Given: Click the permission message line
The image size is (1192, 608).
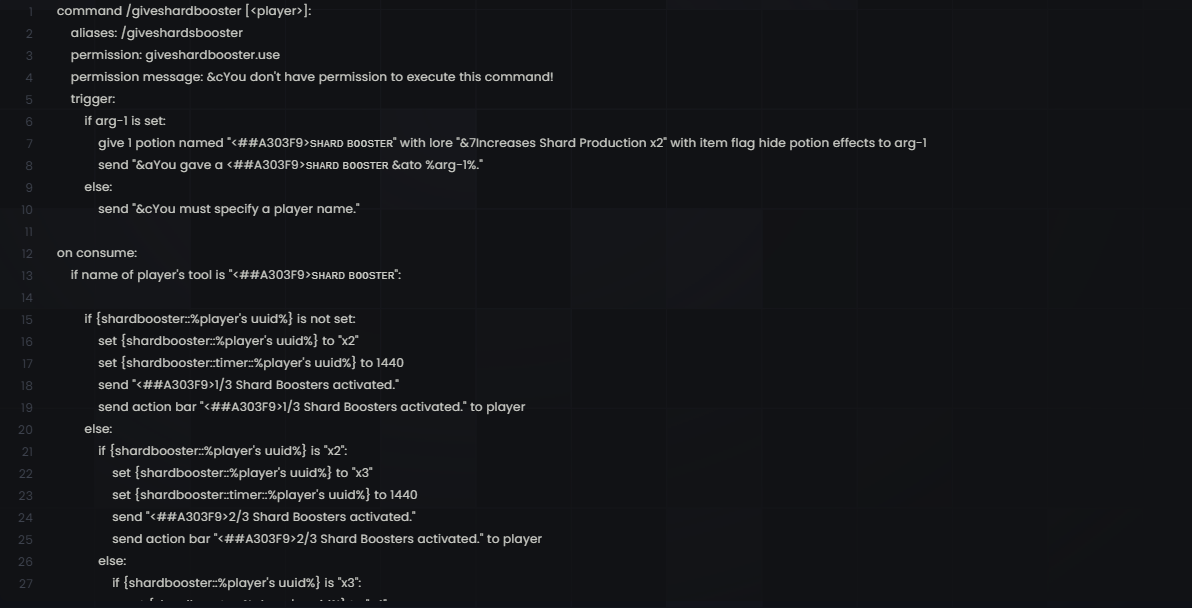Looking at the screenshot, I should coord(311,77).
